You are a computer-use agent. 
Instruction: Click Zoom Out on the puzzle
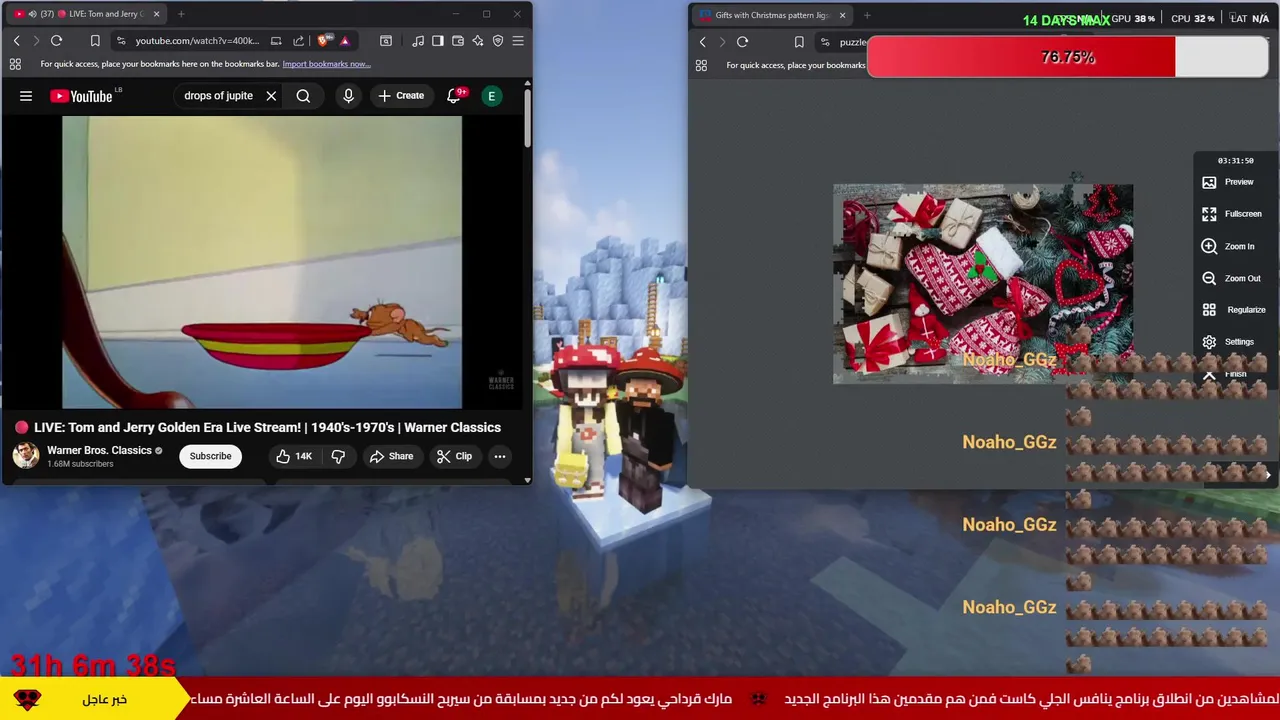[1232, 278]
